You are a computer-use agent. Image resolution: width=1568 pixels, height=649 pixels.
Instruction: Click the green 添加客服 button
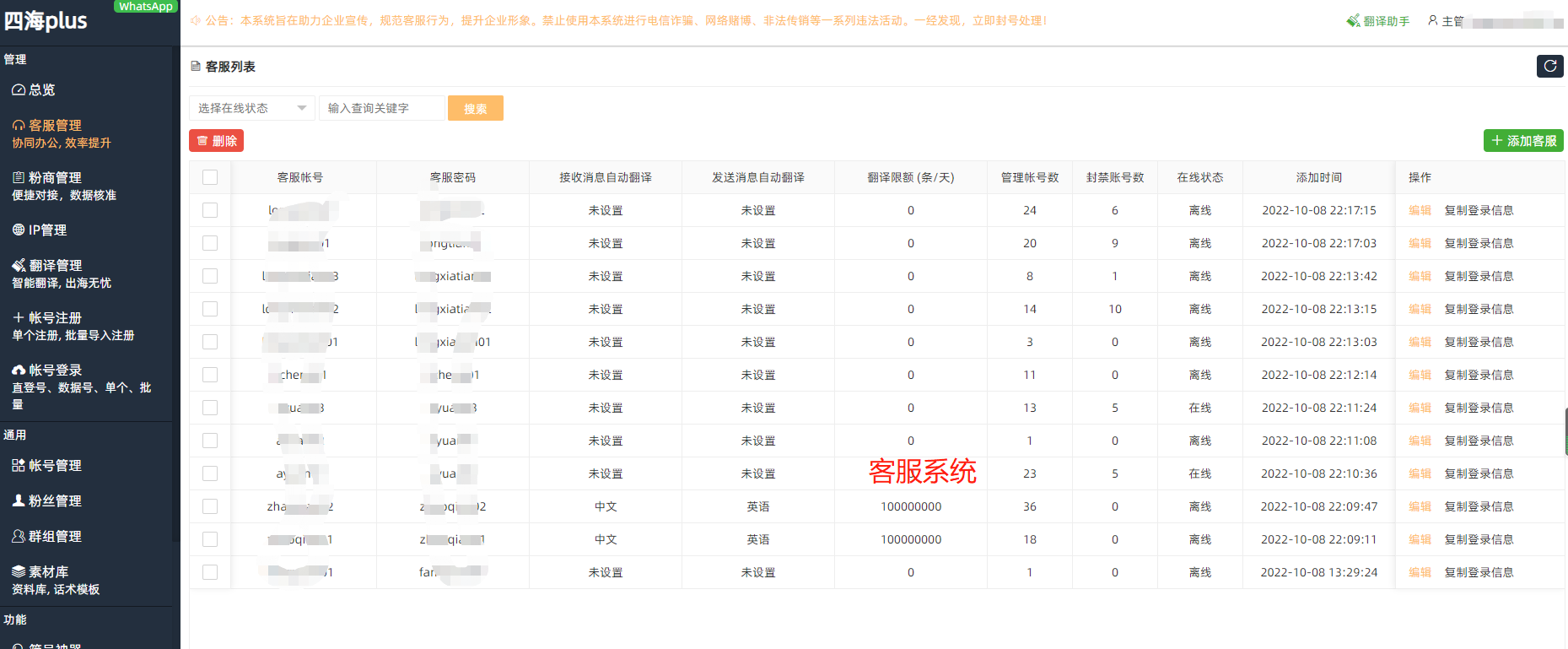click(x=1523, y=141)
